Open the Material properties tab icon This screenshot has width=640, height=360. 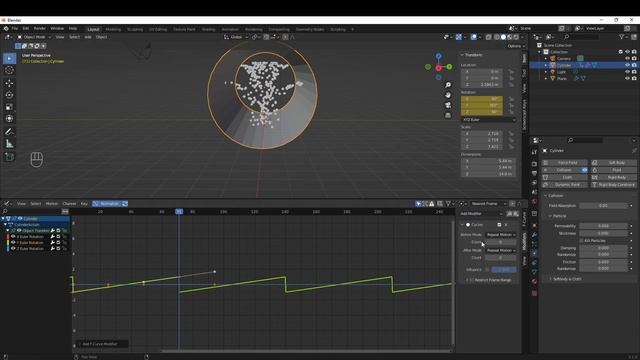coord(534,282)
